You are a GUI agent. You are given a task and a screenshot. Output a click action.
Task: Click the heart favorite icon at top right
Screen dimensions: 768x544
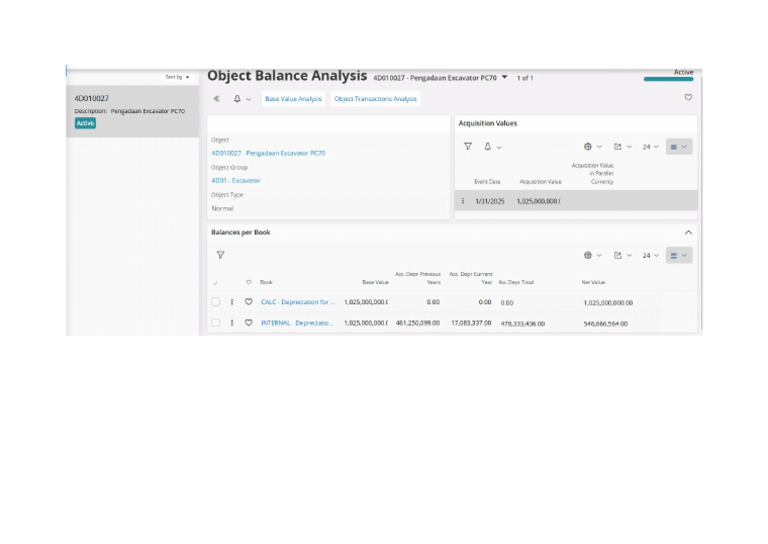(688, 97)
